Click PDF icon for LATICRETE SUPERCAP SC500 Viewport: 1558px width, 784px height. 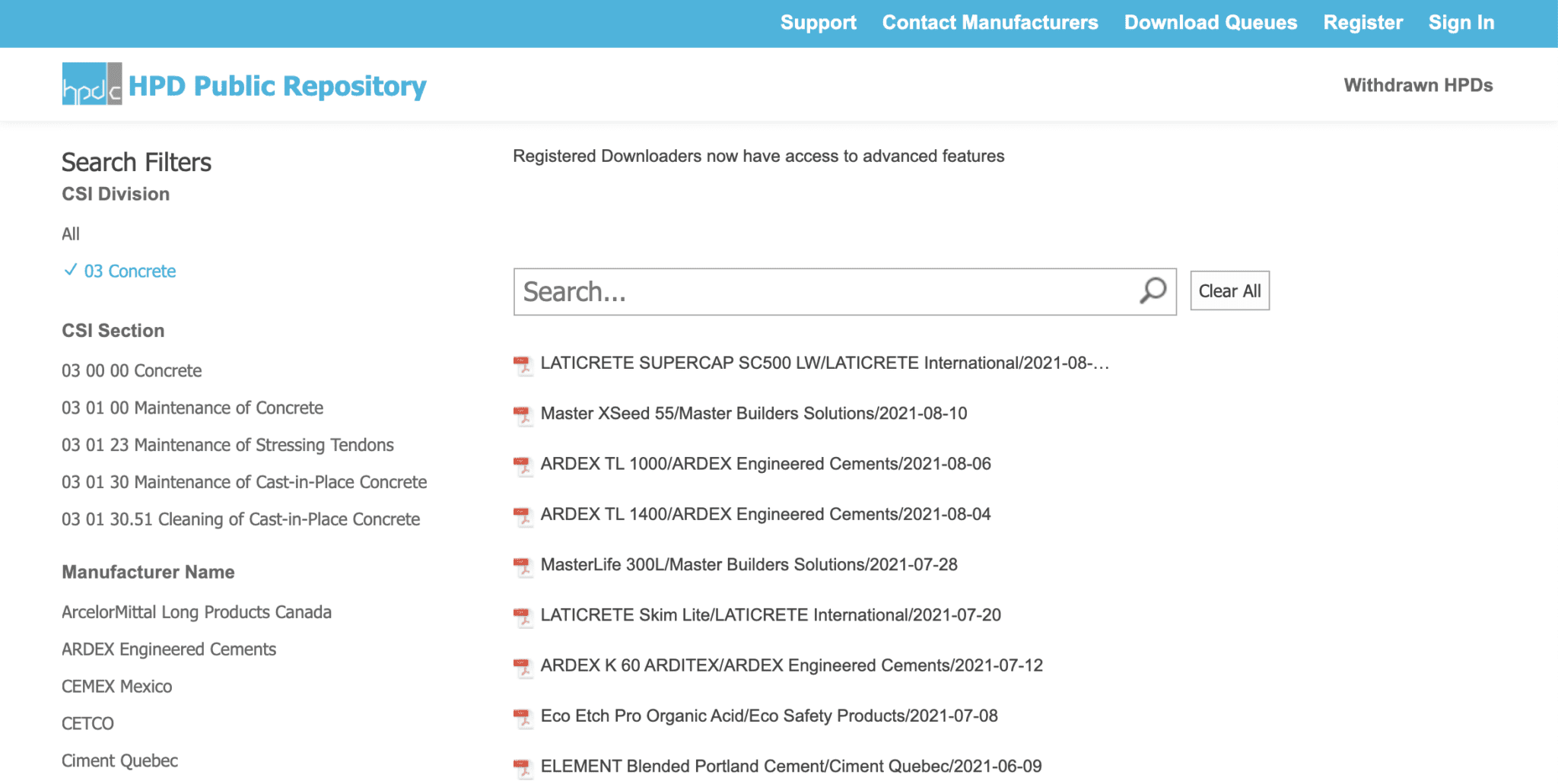[x=523, y=365]
